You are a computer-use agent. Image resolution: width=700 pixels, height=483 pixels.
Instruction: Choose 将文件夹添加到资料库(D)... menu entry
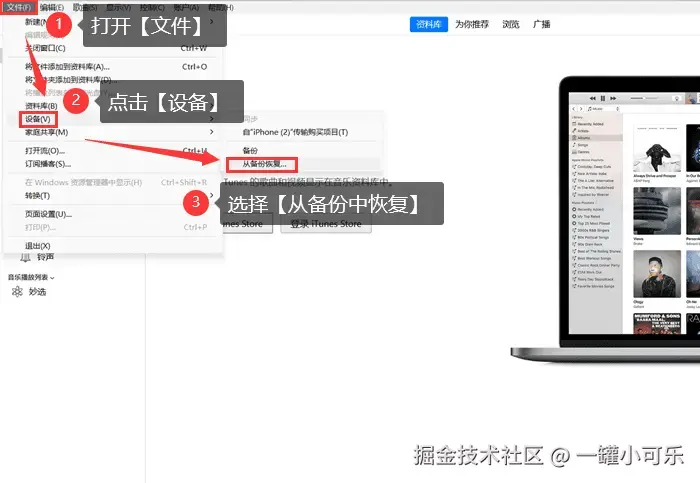(114, 80)
